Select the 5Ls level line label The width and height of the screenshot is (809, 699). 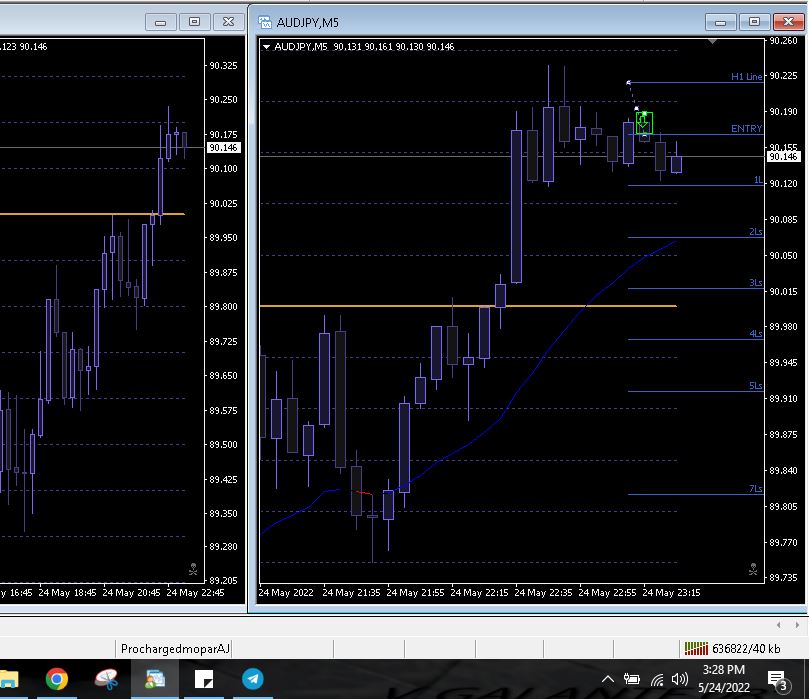coord(755,385)
